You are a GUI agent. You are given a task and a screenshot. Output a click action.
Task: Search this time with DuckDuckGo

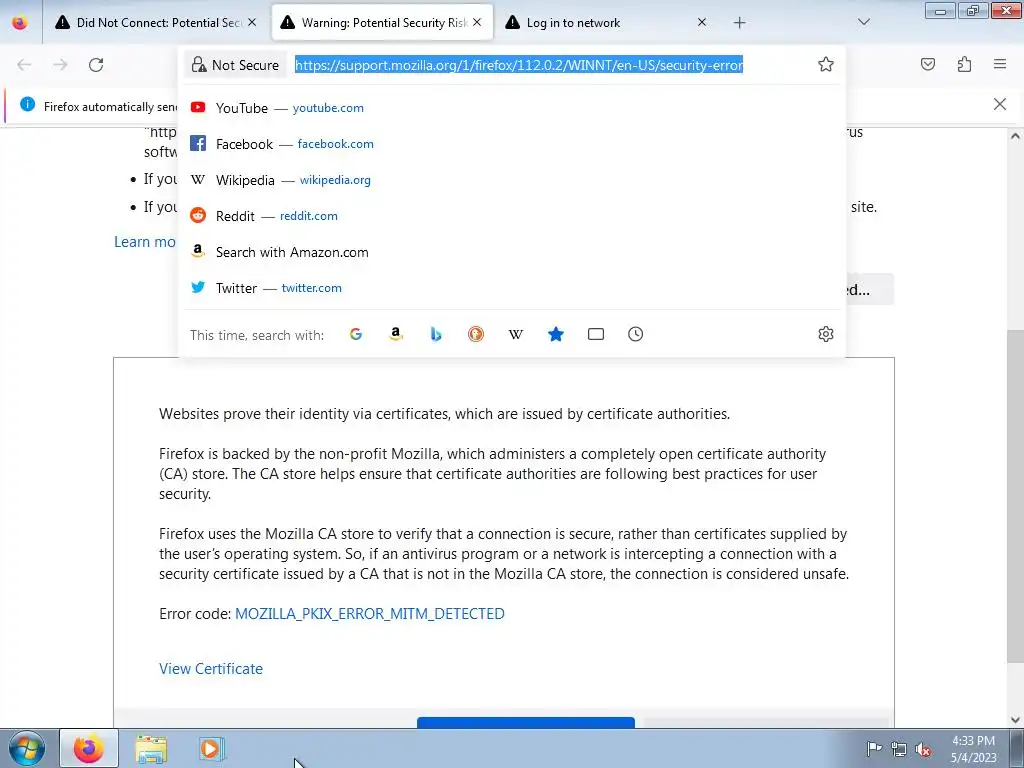pos(476,334)
